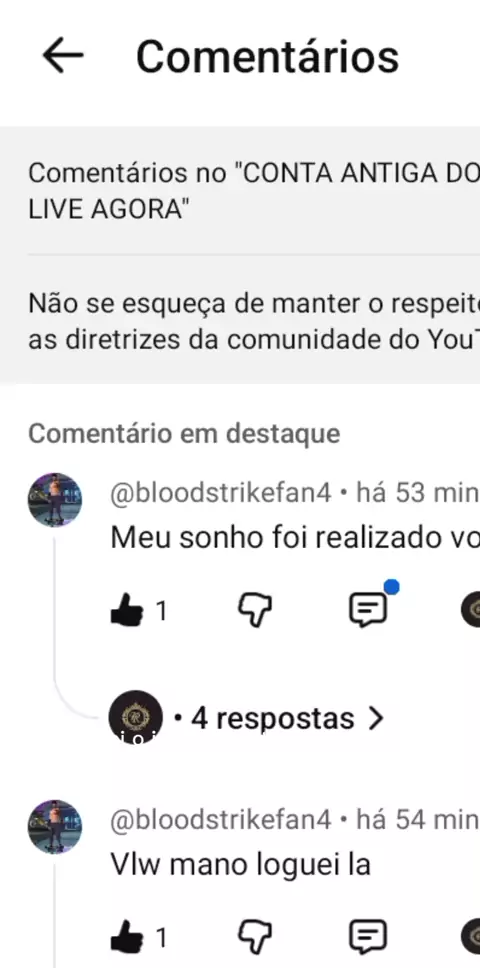Like the "Vlw mano loguei la" comment

[126, 938]
